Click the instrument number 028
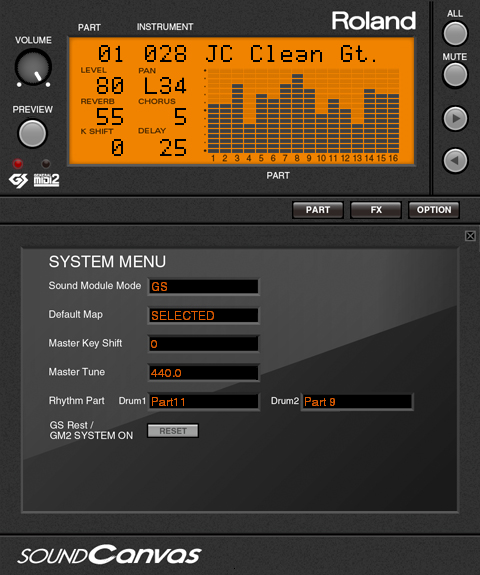This screenshot has width=480, height=575. (165, 54)
